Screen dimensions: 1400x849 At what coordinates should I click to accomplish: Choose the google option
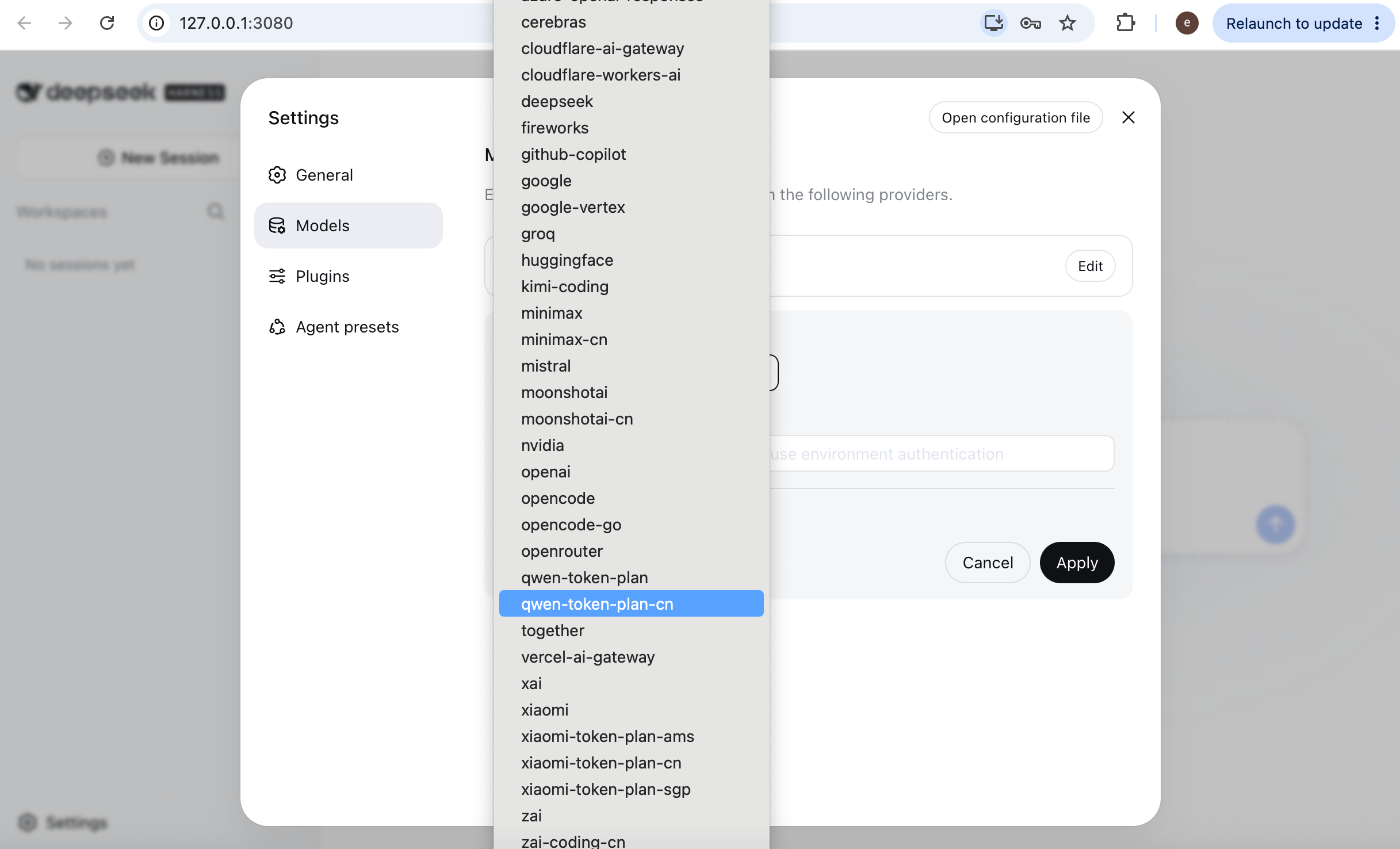pos(632,181)
